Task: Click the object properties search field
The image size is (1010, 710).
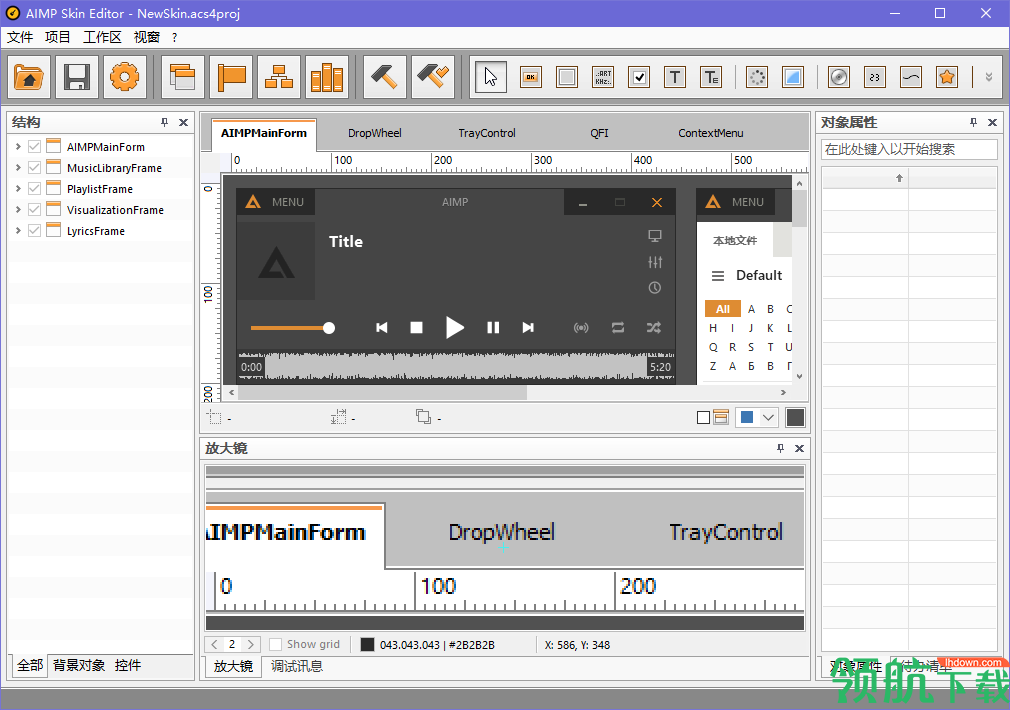Action: [x=909, y=149]
